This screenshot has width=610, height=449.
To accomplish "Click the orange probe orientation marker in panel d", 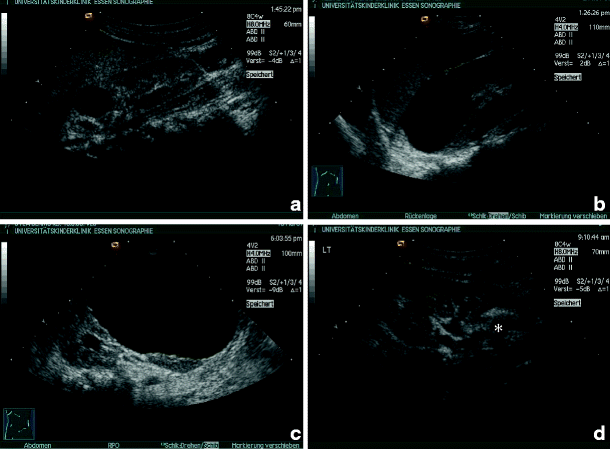I will (x=401, y=244).
